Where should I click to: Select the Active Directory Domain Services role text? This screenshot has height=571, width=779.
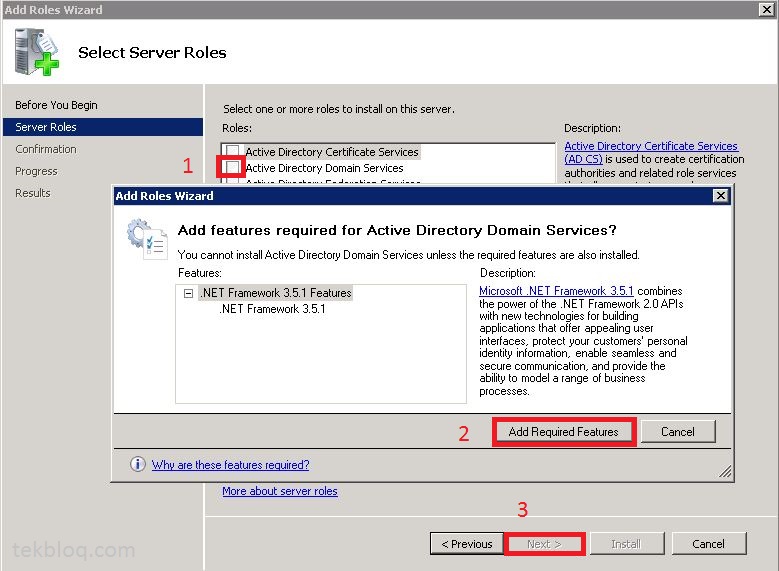[x=324, y=168]
